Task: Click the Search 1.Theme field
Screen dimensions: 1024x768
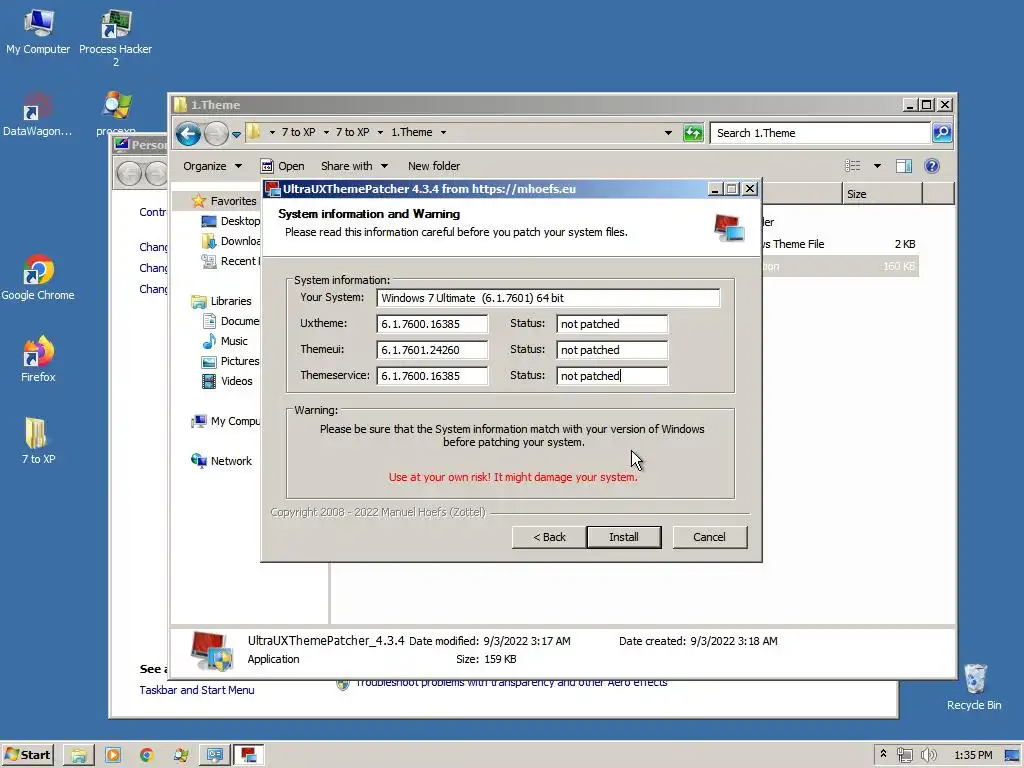Action: click(820, 133)
